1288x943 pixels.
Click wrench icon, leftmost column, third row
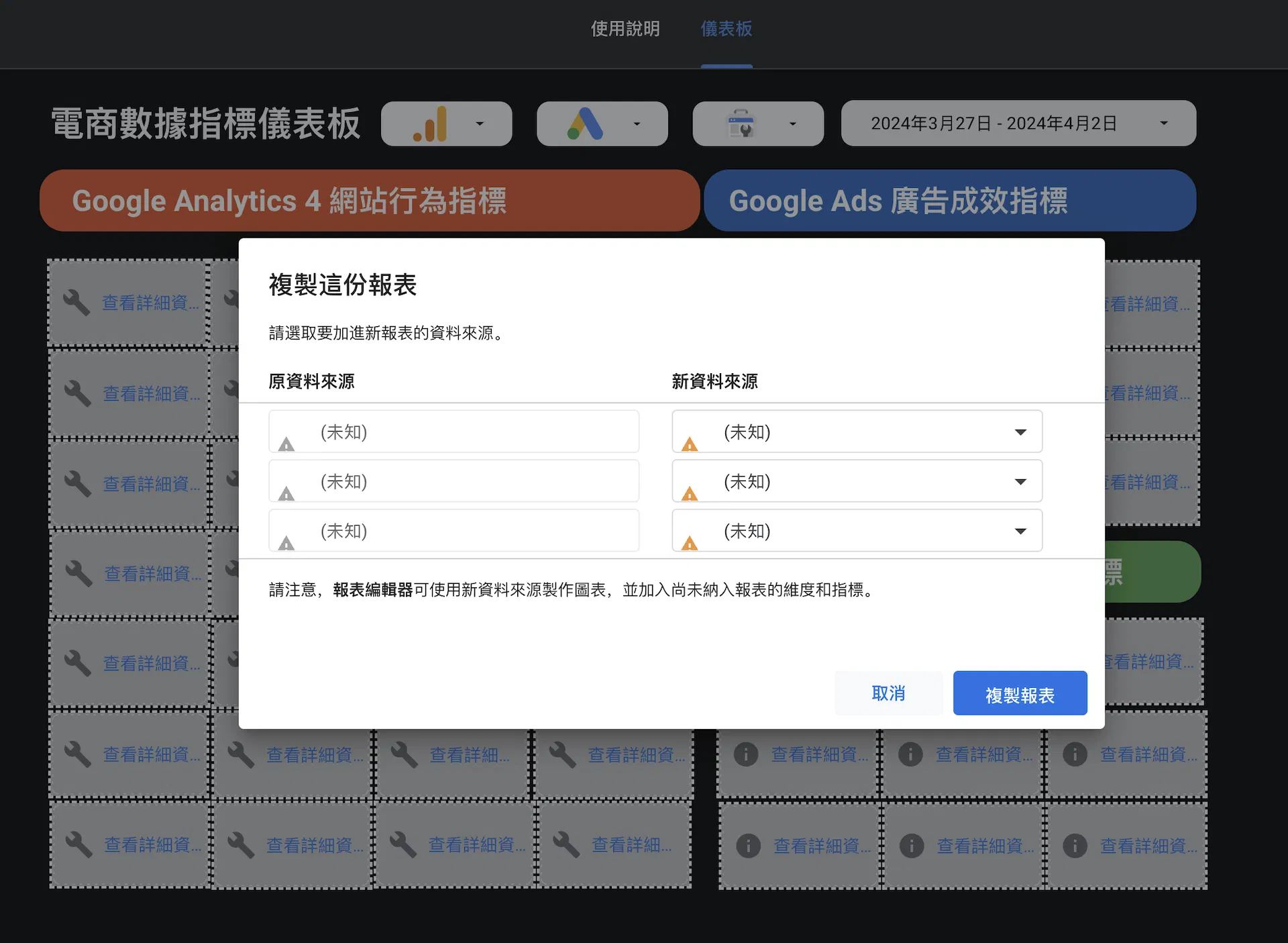click(x=78, y=483)
